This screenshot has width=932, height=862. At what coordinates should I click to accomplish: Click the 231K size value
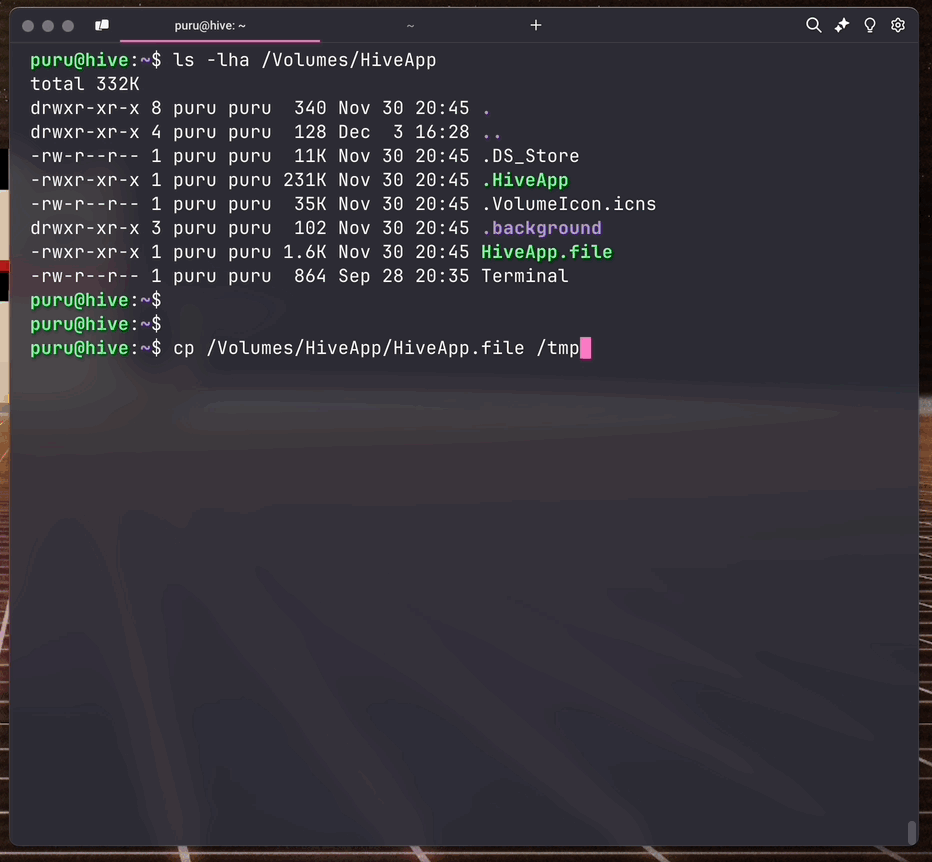(x=304, y=180)
